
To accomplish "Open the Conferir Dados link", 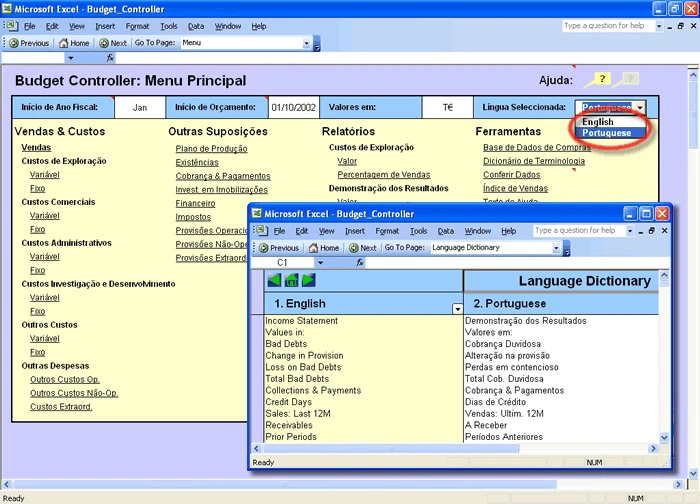I will (512, 175).
